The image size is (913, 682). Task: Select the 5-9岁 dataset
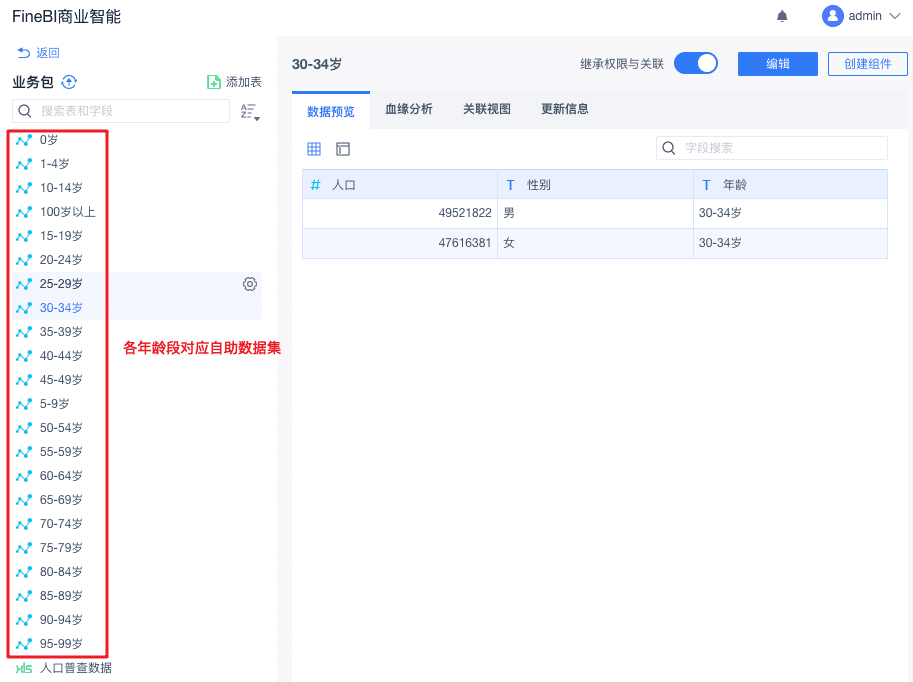coord(55,404)
